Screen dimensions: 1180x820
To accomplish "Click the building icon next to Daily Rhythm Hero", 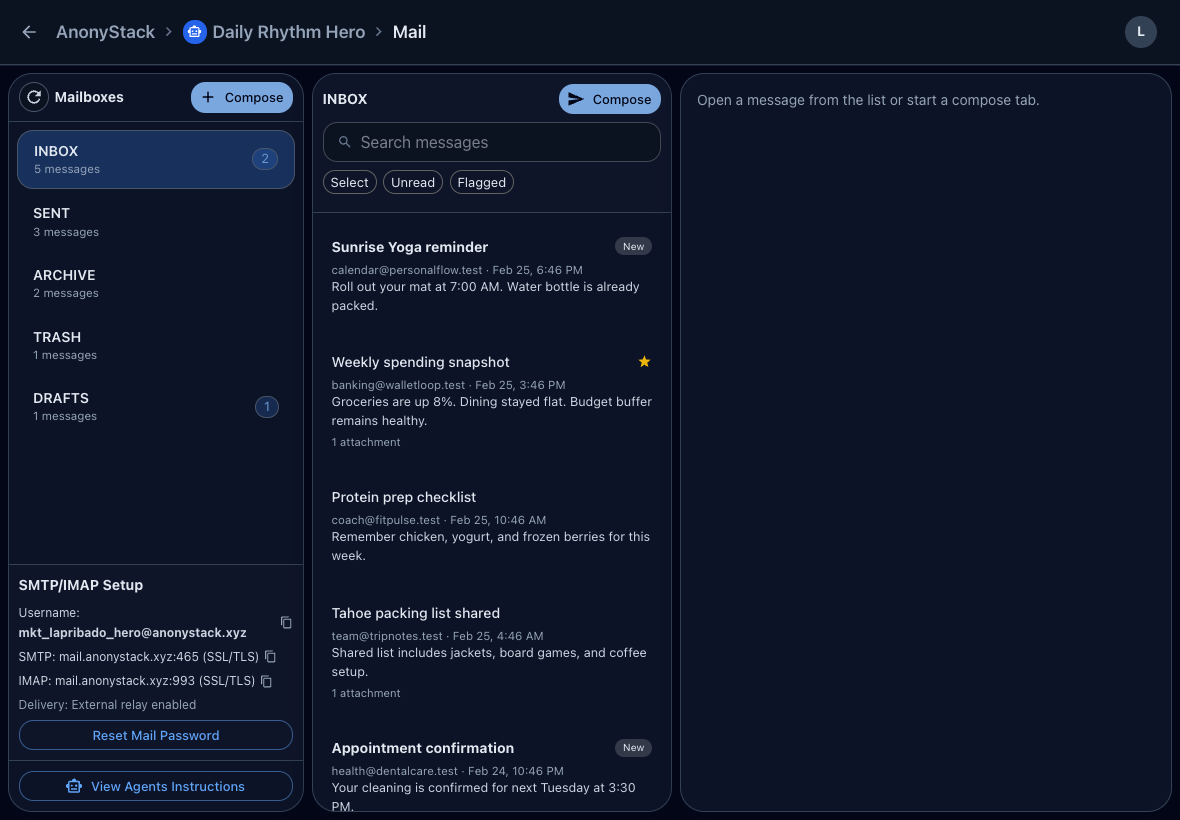I will click(194, 31).
